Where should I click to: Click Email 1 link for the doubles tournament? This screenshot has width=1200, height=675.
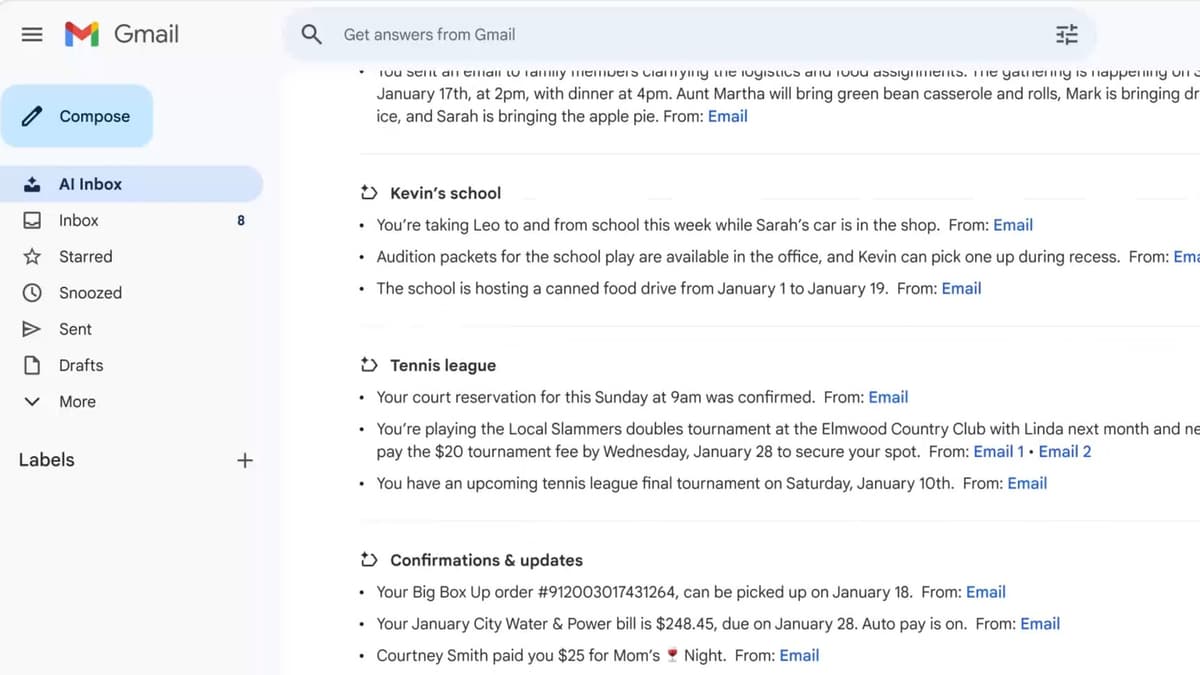tap(998, 451)
